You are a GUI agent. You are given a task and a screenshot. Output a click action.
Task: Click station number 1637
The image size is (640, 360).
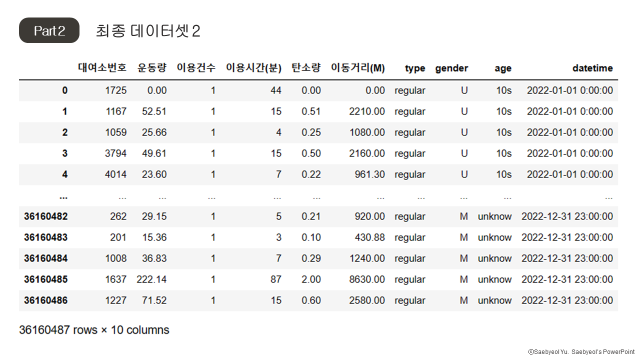click(116, 280)
